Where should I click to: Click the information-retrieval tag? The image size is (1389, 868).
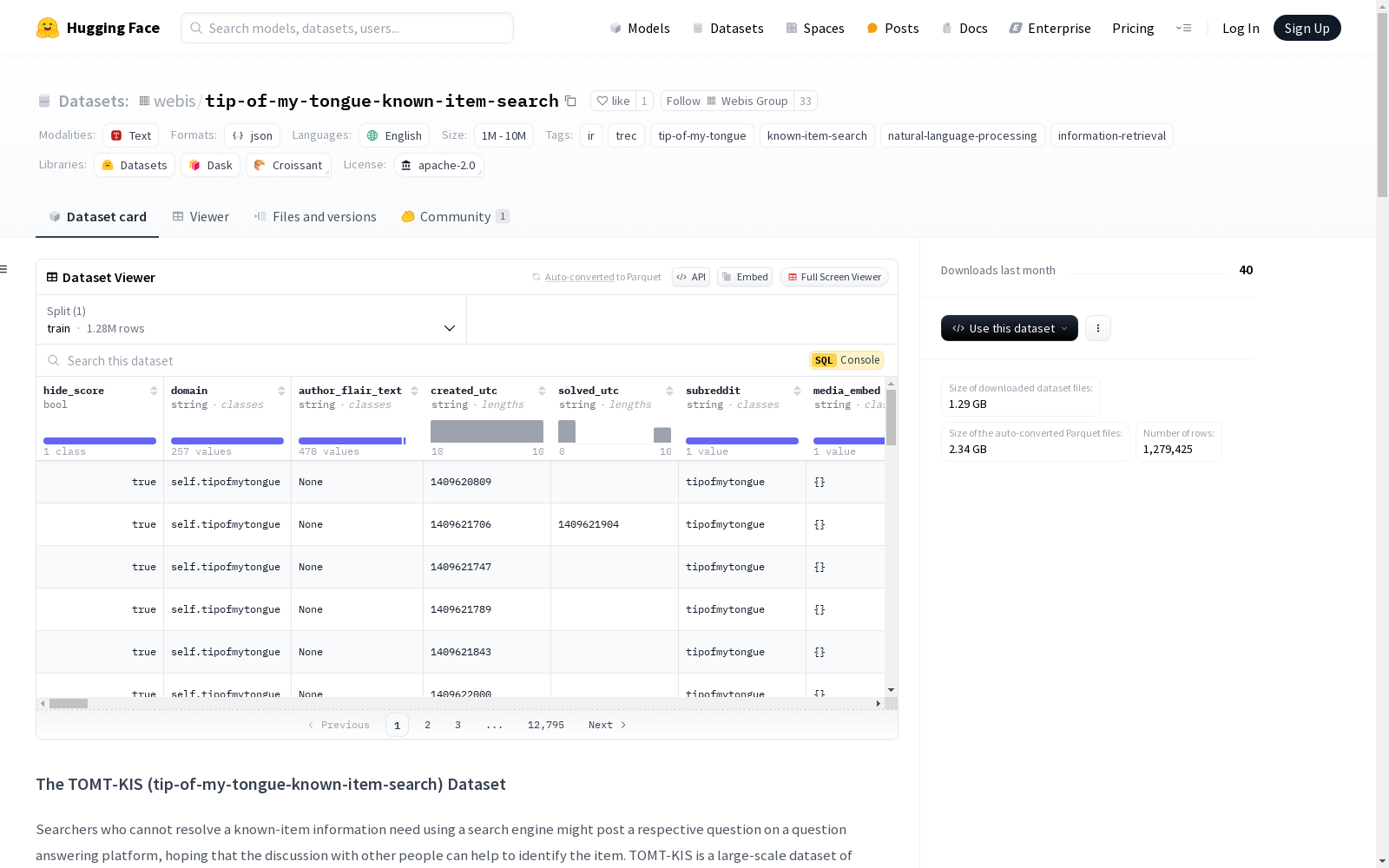click(1111, 135)
